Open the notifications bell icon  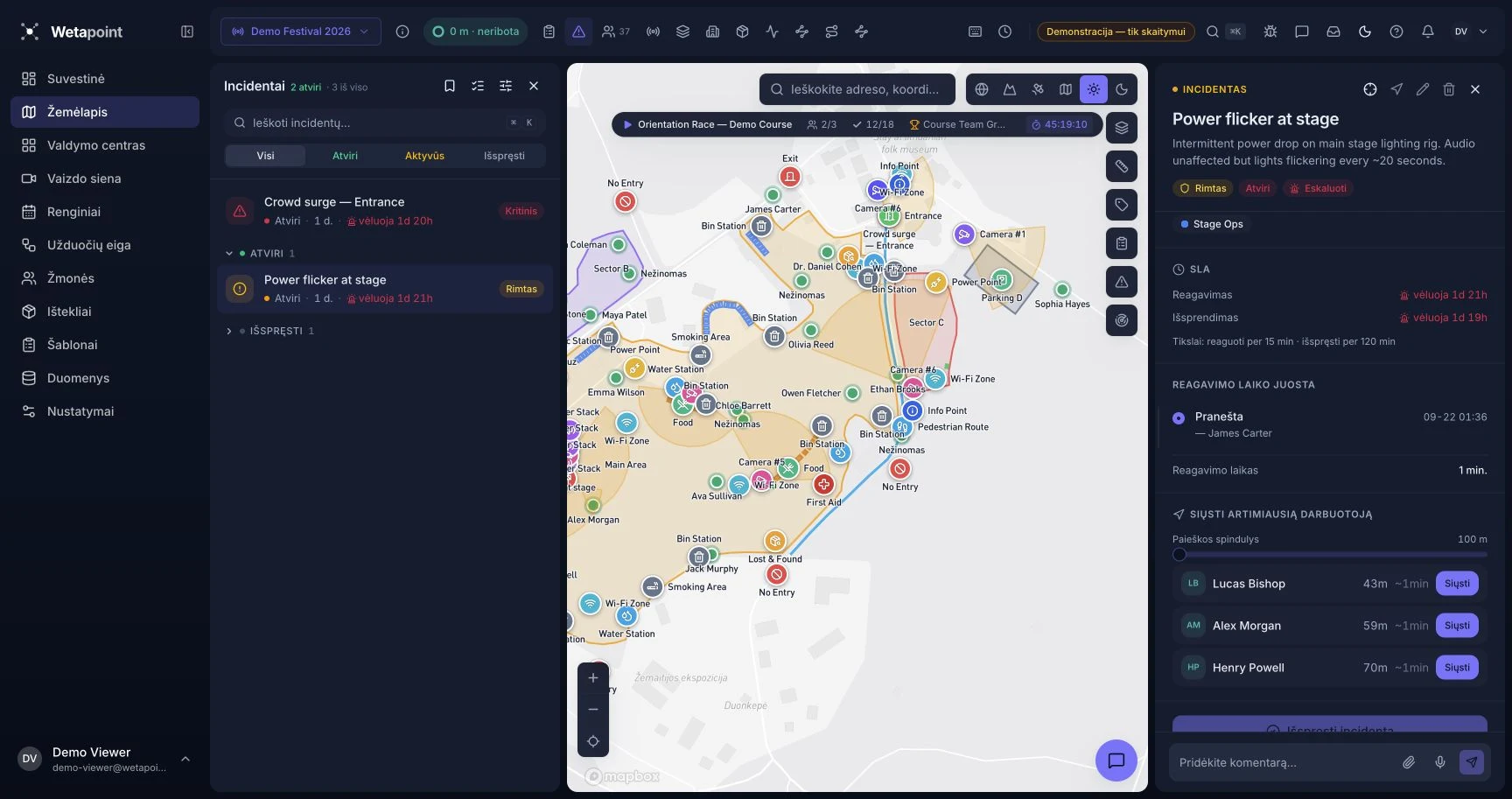click(1428, 32)
